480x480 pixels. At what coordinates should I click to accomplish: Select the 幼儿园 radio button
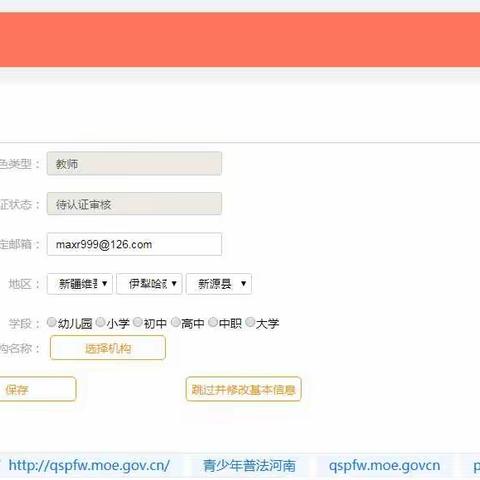pyautogui.click(x=52, y=322)
